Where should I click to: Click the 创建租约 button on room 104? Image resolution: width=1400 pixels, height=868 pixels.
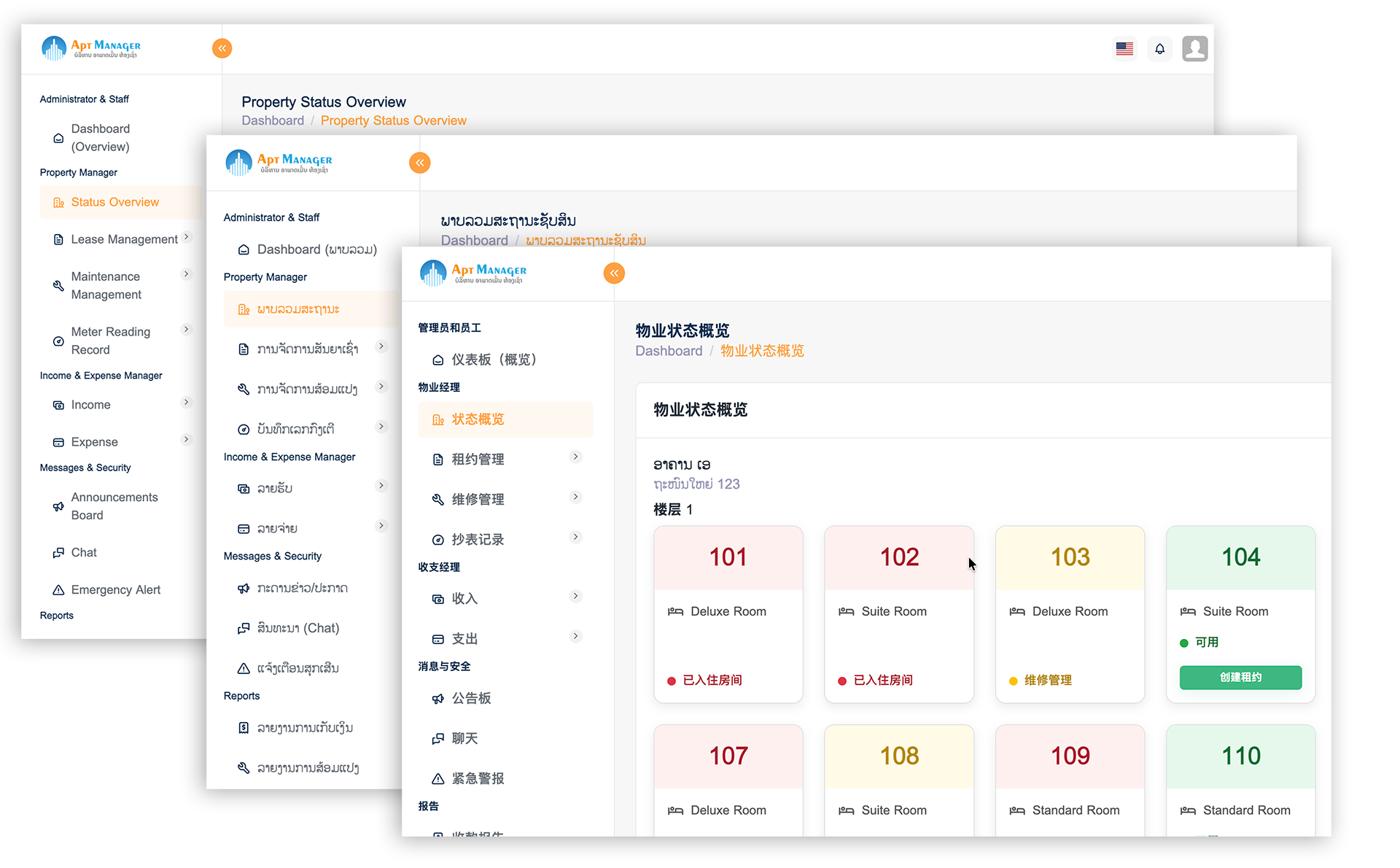pyautogui.click(x=1240, y=677)
